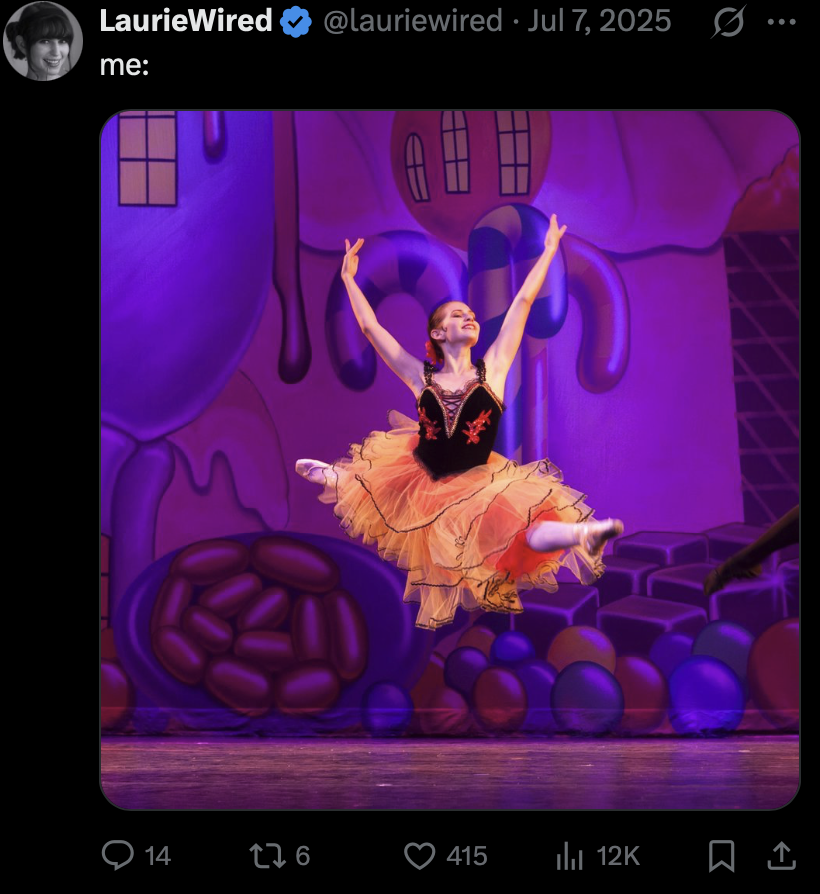The width and height of the screenshot is (820, 894).
Task: Click the repost count of 6
Action: click(x=303, y=856)
